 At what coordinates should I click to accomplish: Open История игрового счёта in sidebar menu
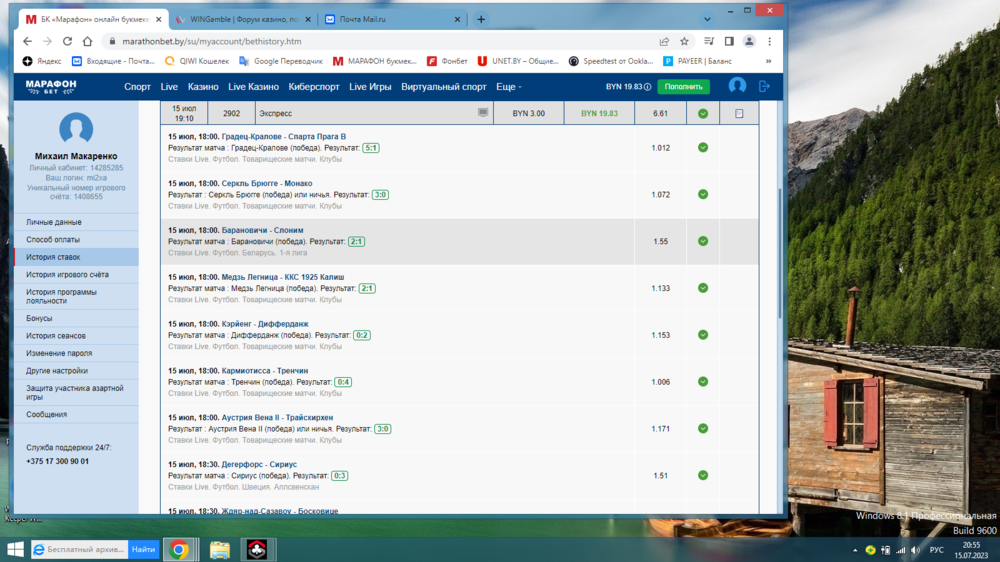point(68,274)
